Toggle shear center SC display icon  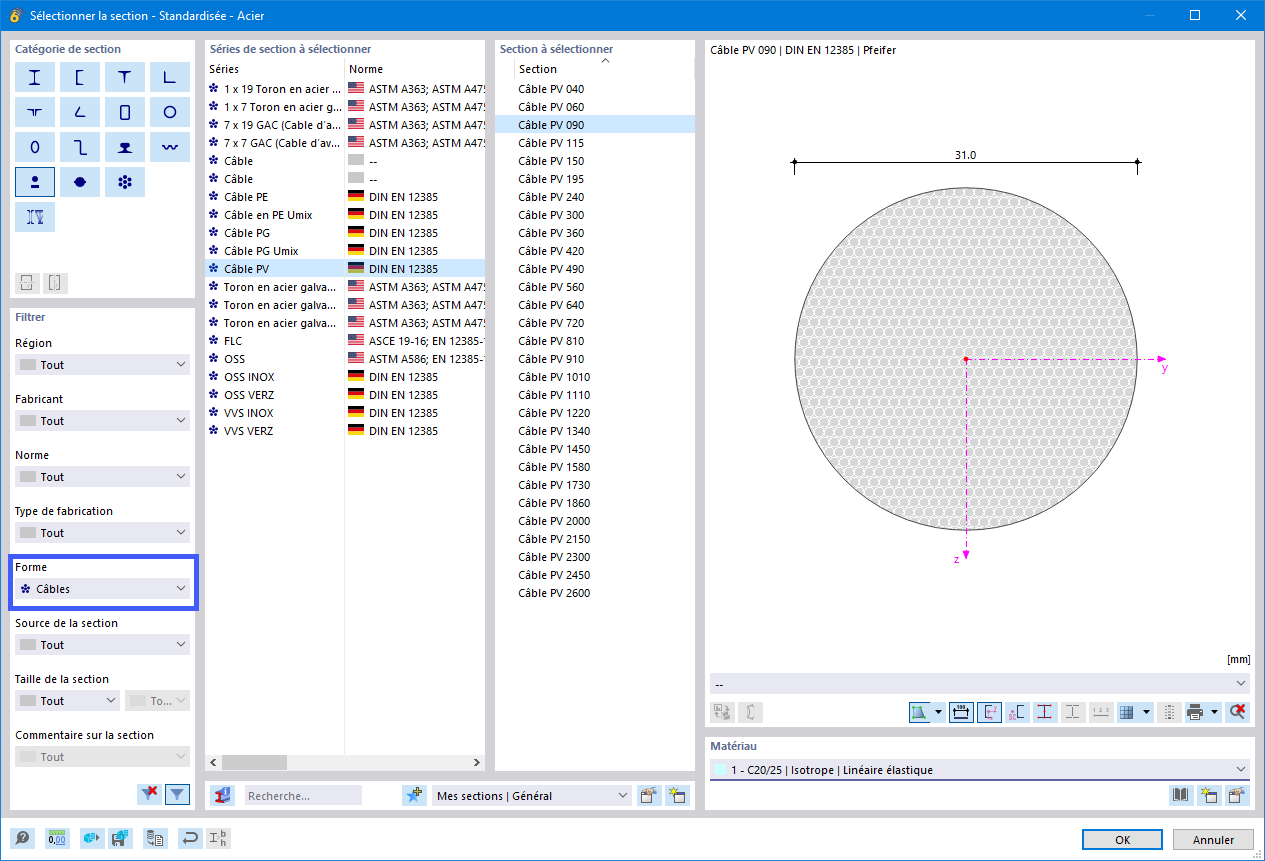click(x=1017, y=712)
